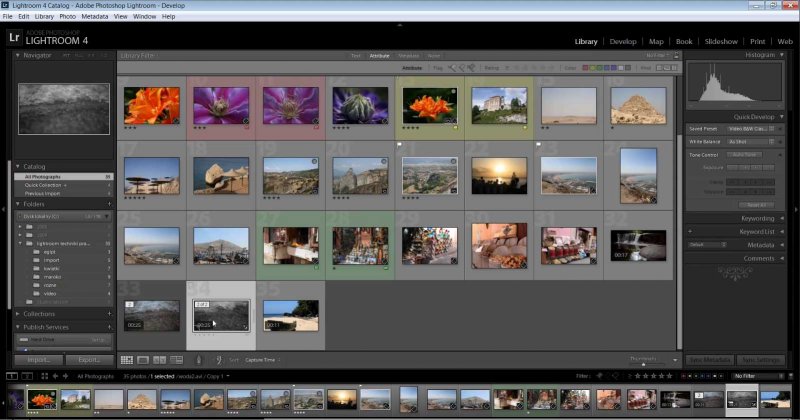Switch to Grid view in toolbar
The image size is (800, 420).
coord(127,360)
